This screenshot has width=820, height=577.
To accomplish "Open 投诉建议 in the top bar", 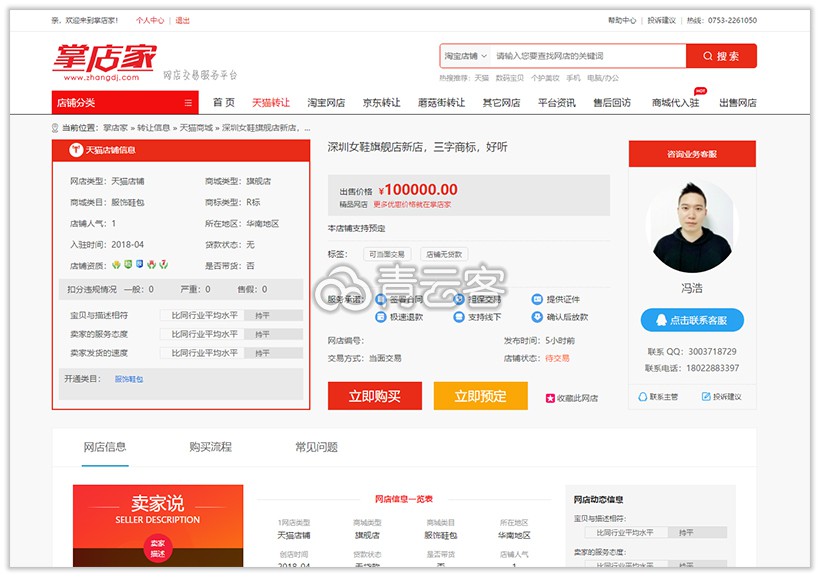I will pyautogui.click(x=662, y=20).
